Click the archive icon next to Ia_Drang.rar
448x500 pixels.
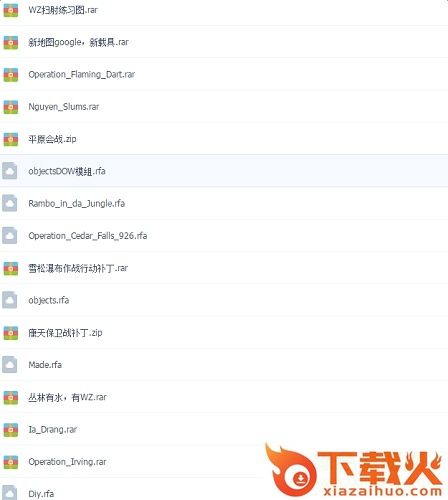point(11,430)
